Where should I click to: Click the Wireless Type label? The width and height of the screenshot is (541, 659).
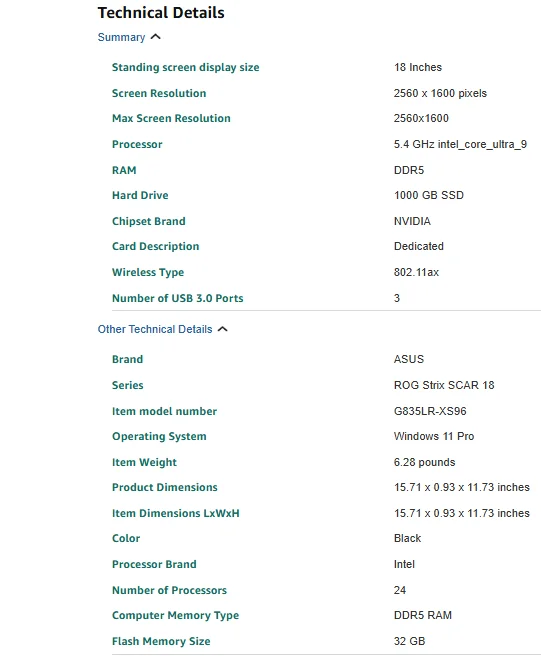148,272
